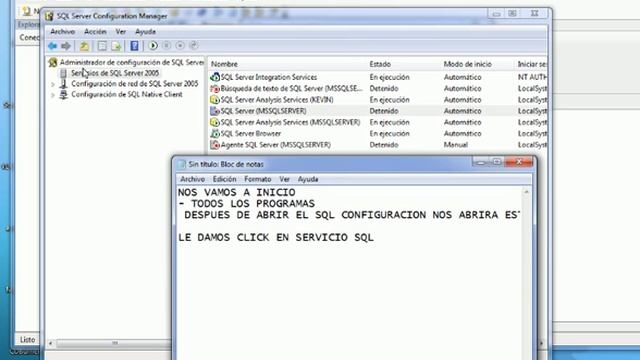Image resolution: width=640 pixels, height=360 pixels.
Task: Maximize the Bloc de notas window
Action: (497, 162)
